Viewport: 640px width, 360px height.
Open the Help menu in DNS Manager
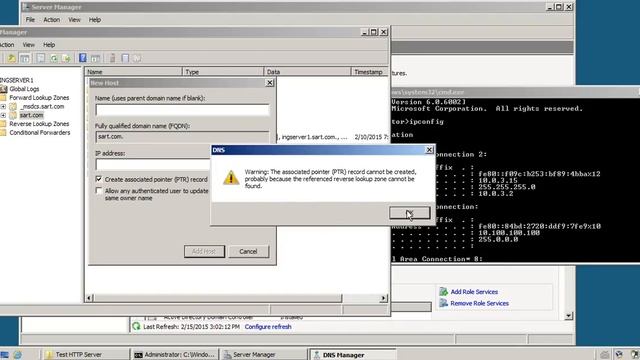(49, 44)
